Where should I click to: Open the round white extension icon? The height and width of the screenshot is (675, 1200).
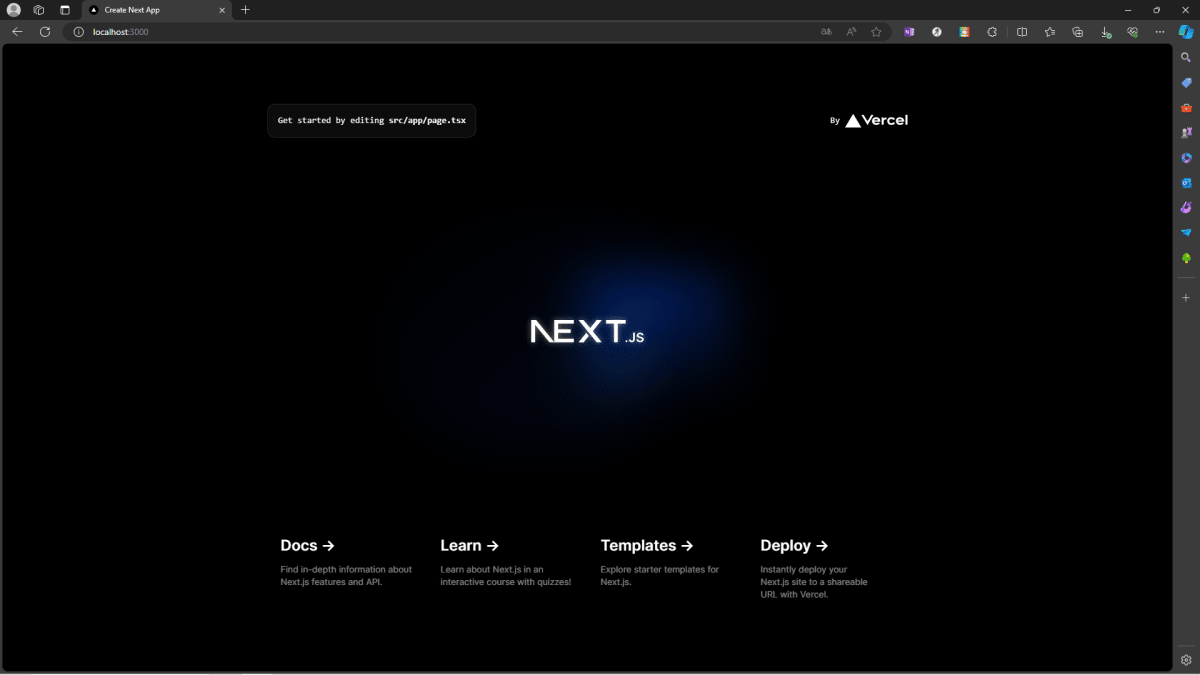point(937,32)
